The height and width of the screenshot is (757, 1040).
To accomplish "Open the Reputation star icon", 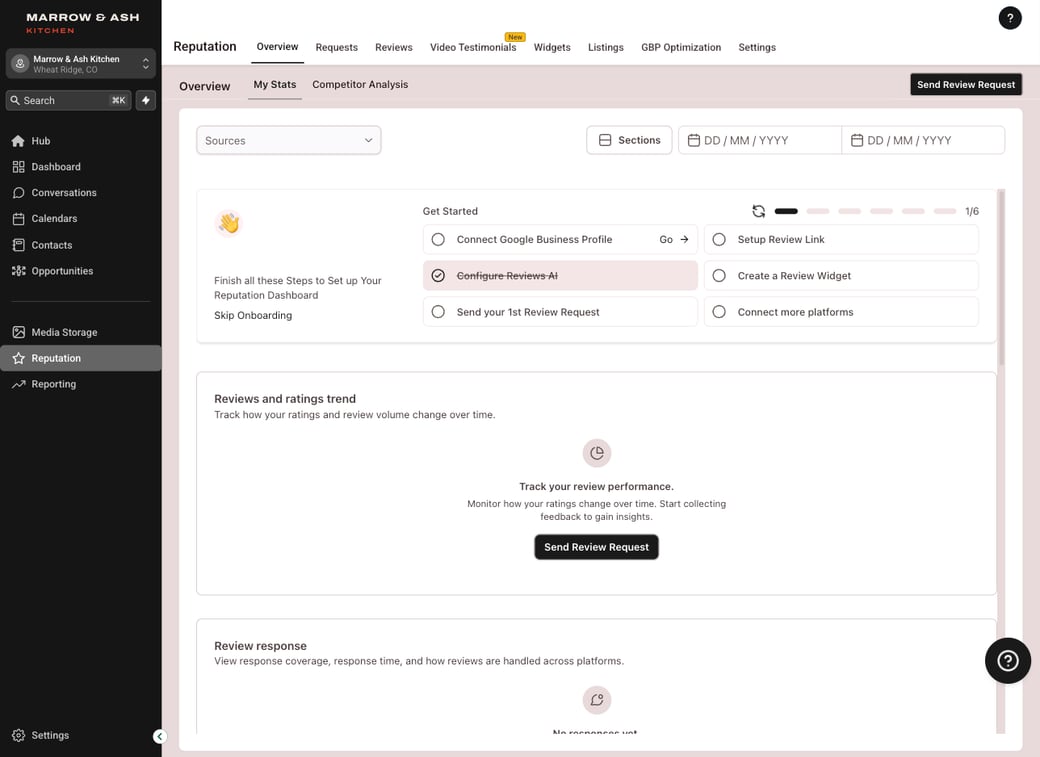I will (18, 358).
